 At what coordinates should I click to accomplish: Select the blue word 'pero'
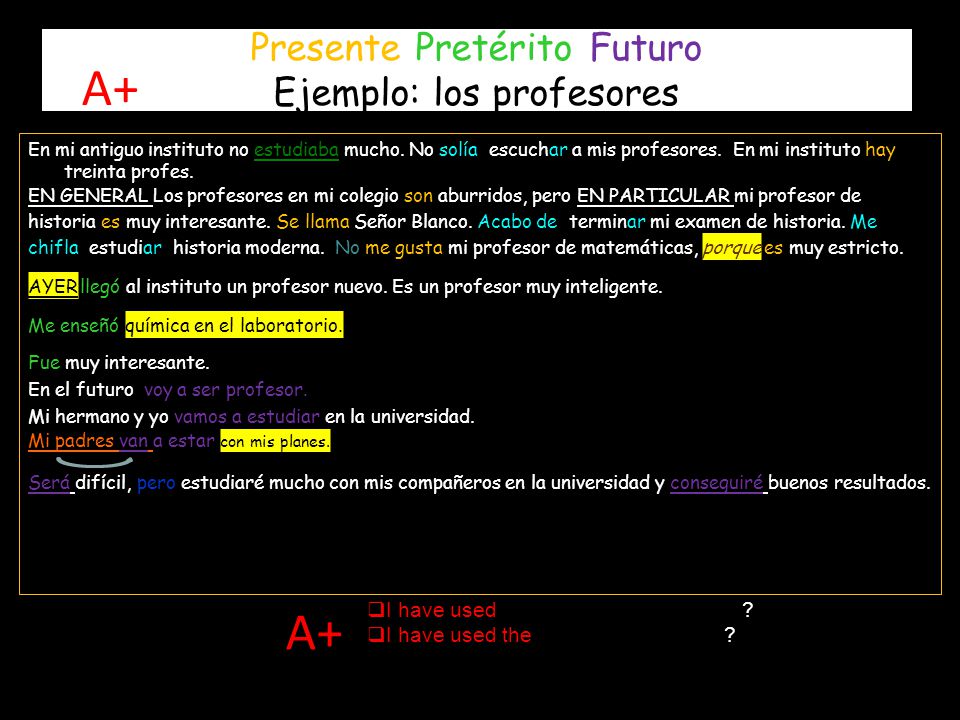pyautogui.click(x=156, y=483)
